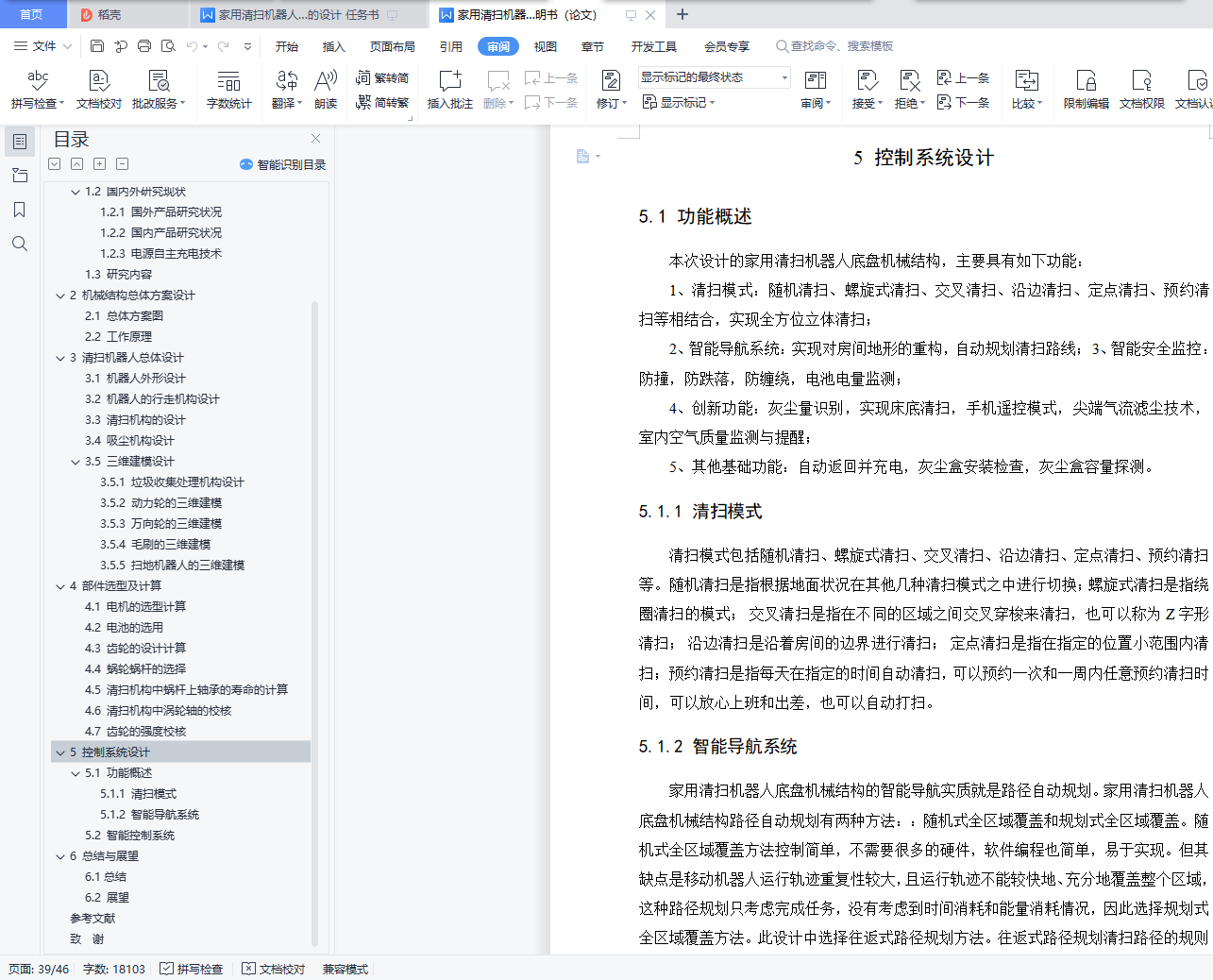The width and height of the screenshot is (1213, 980).
Task: Click the 目录 pane vertical scrollbar
Action: click(315, 624)
